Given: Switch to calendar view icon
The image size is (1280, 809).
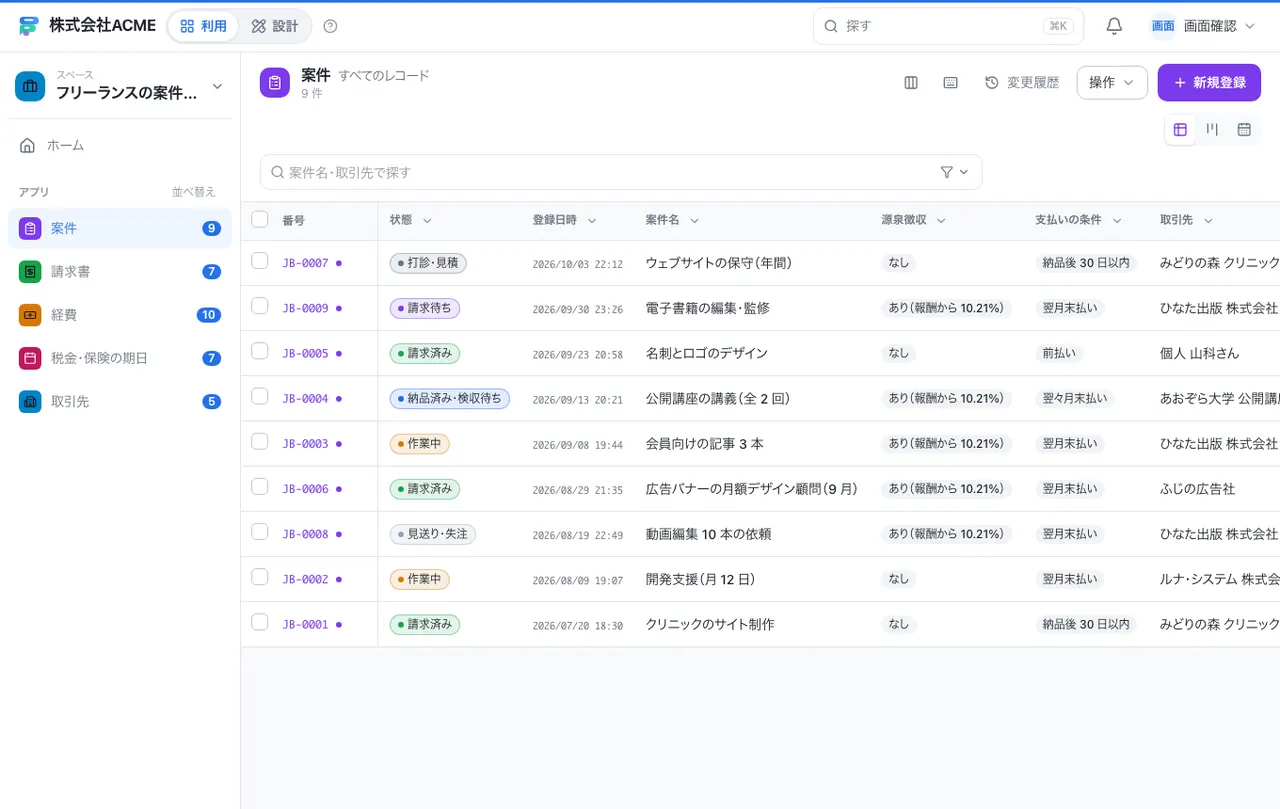Looking at the screenshot, I should [1244, 129].
